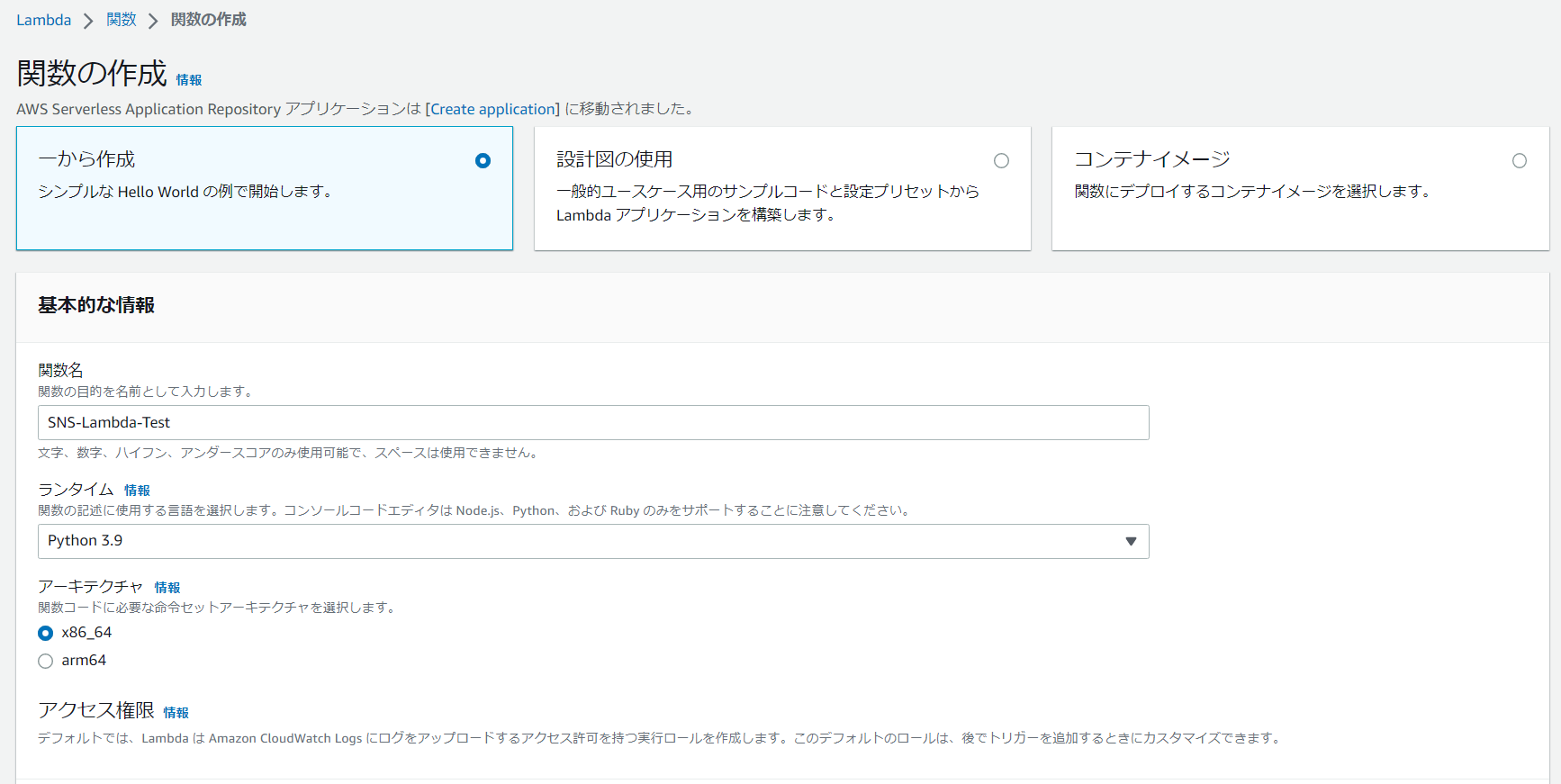Click the 関数名 input field
The width and height of the screenshot is (1561, 784).
593,422
